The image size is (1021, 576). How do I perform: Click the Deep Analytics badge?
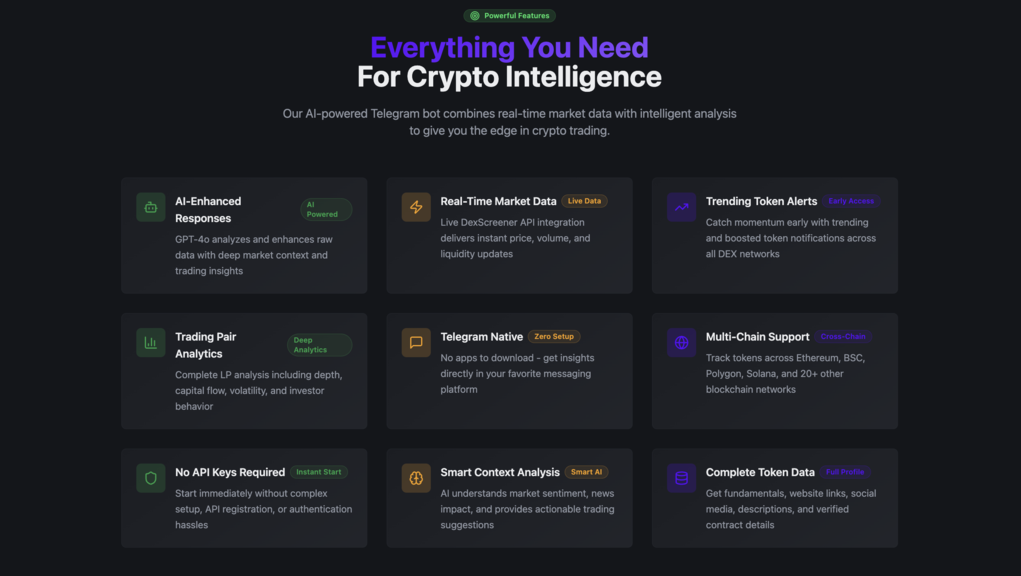(x=319, y=345)
